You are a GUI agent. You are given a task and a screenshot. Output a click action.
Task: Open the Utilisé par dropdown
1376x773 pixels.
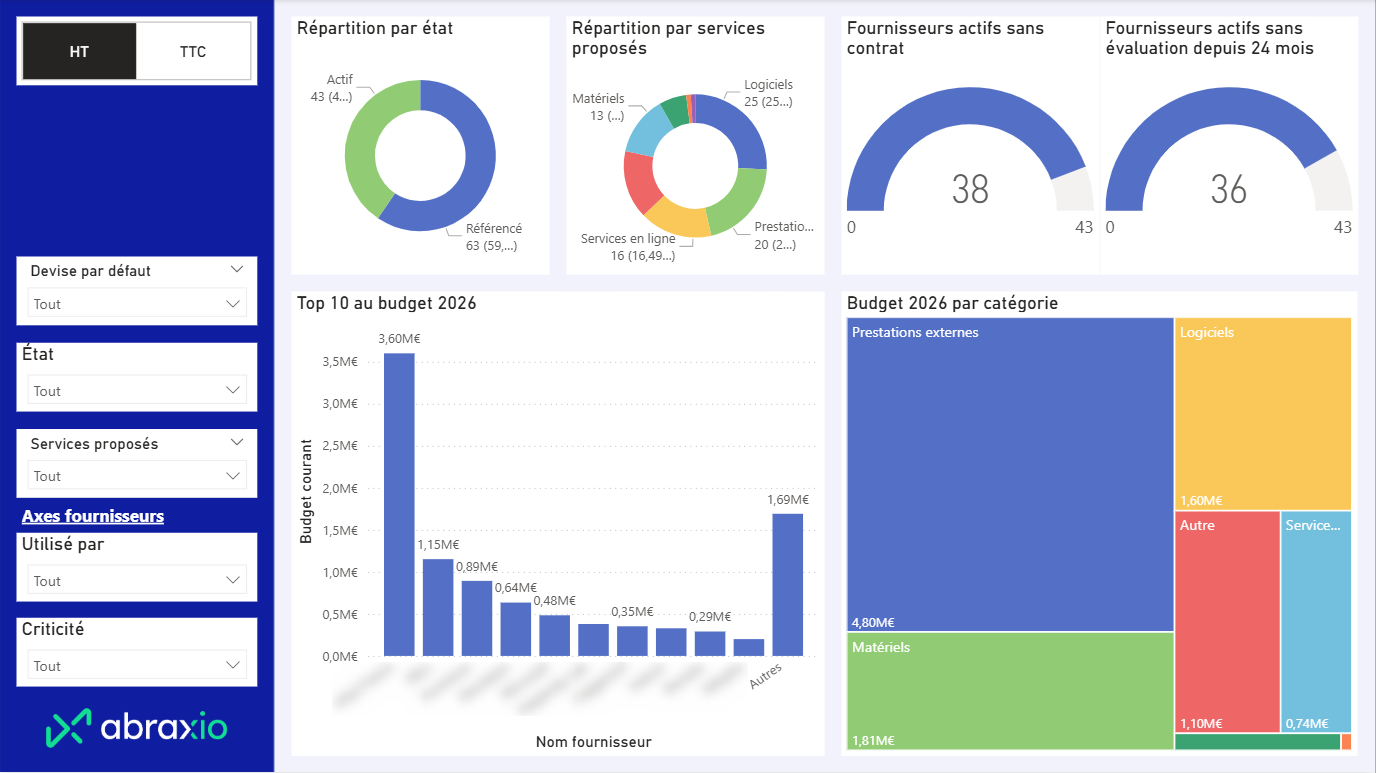coord(137,581)
